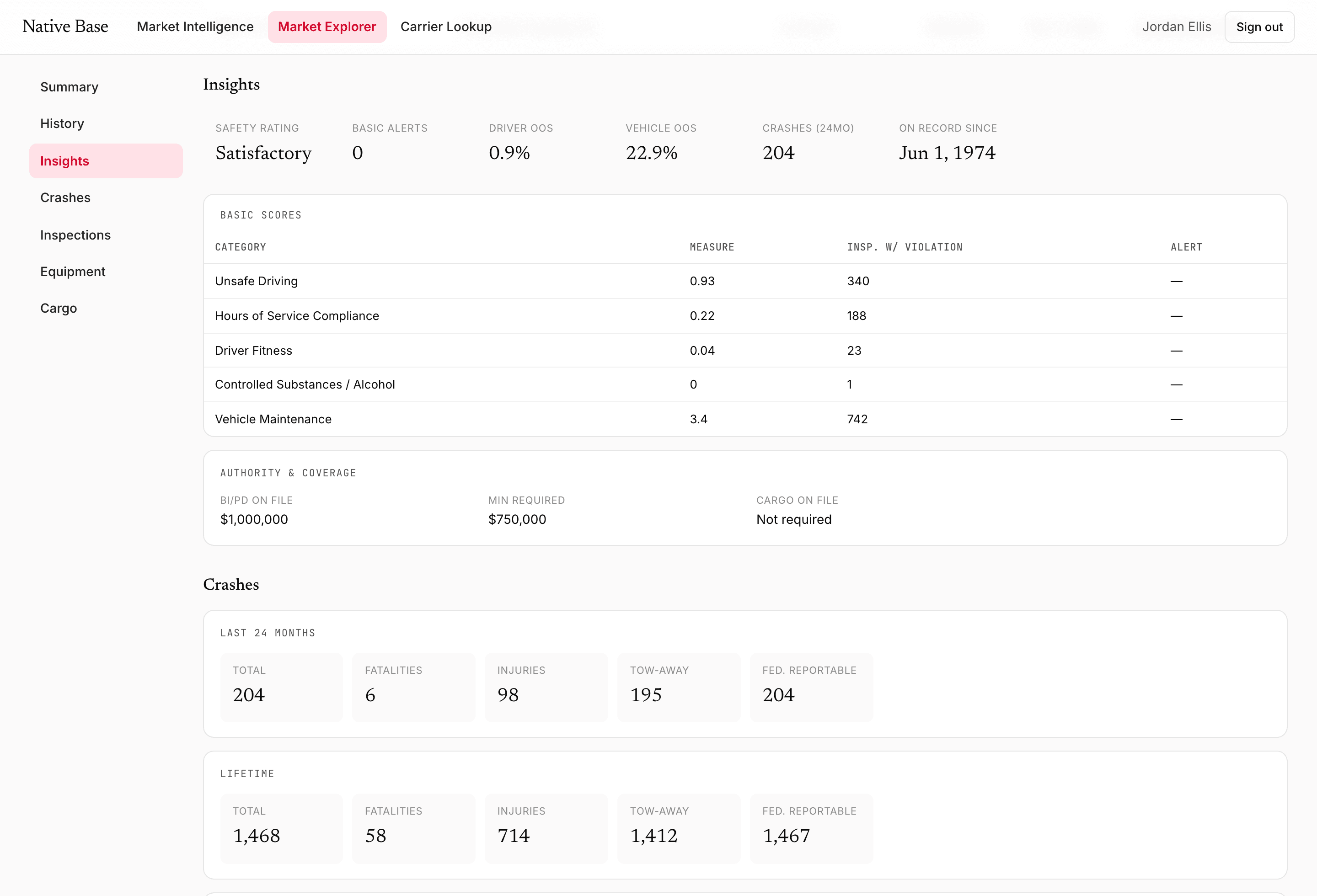Click the Min Required amount $750,000

coord(517,519)
